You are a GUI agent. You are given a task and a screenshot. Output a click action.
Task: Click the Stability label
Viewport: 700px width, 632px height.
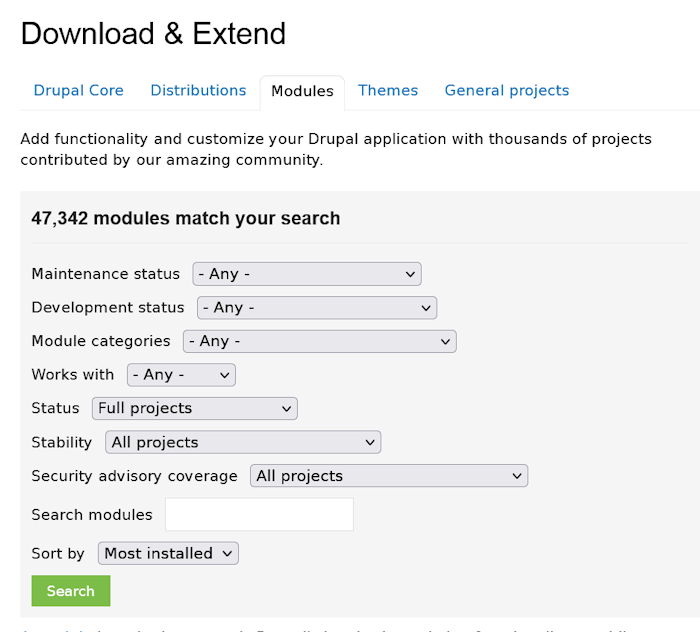coord(62,442)
